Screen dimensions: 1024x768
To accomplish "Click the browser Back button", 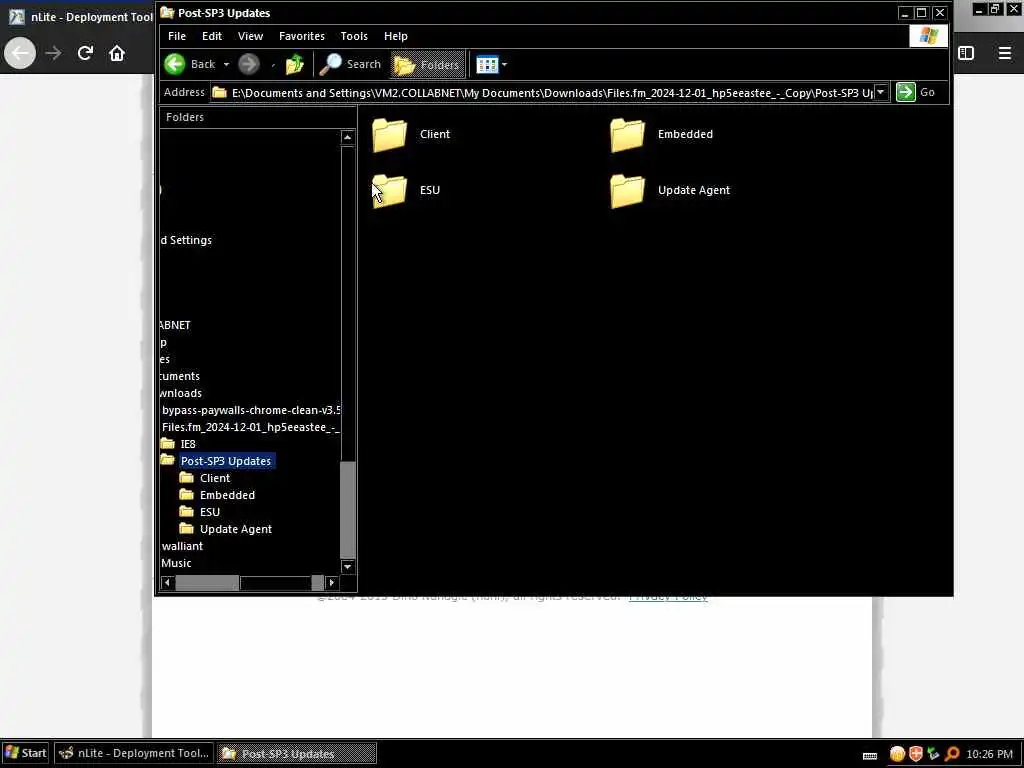I will pyautogui.click(x=20, y=53).
